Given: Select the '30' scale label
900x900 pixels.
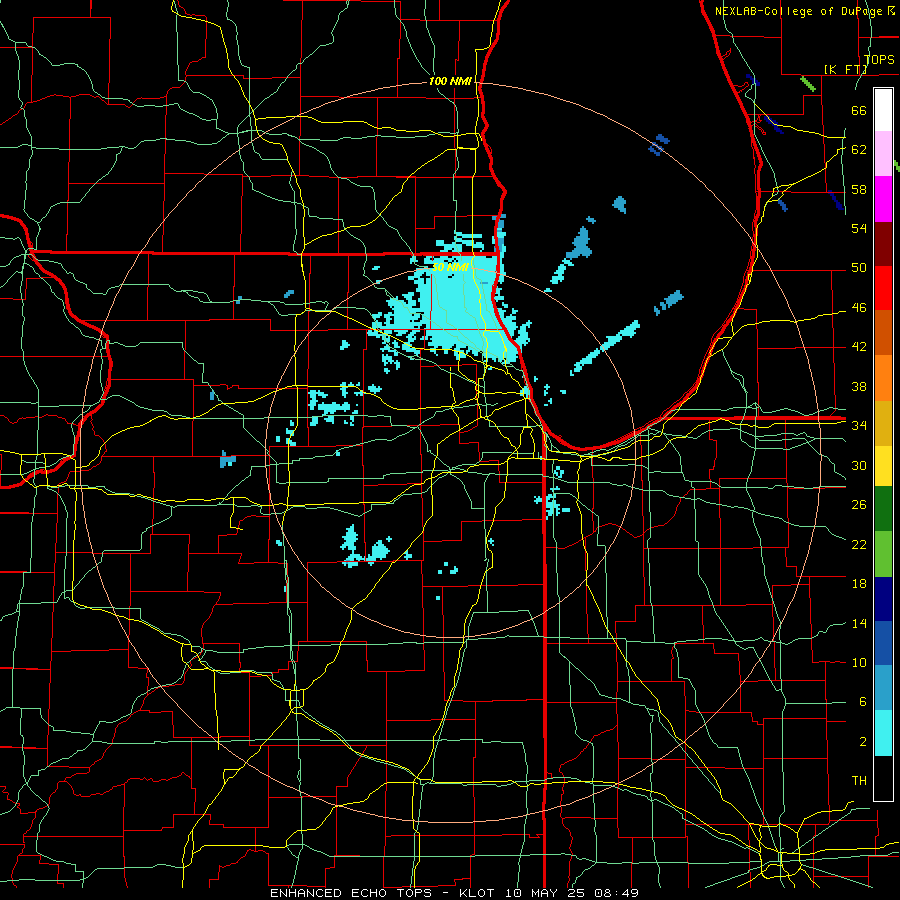Looking at the screenshot, I should (x=859, y=465).
